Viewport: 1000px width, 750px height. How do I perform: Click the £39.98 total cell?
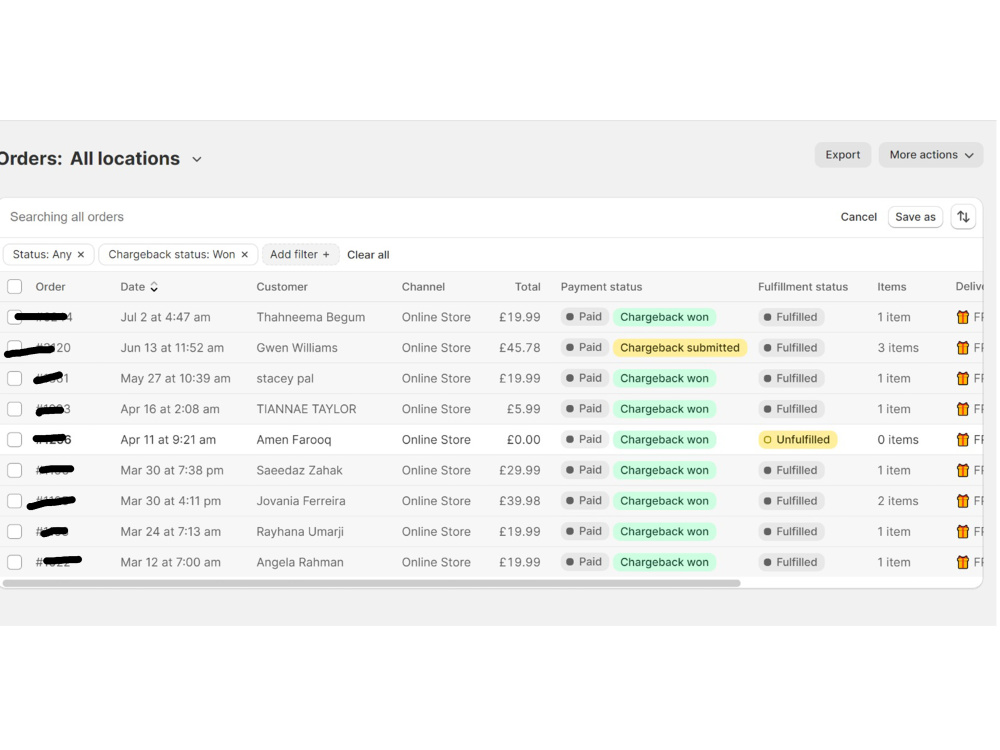pos(519,501)
